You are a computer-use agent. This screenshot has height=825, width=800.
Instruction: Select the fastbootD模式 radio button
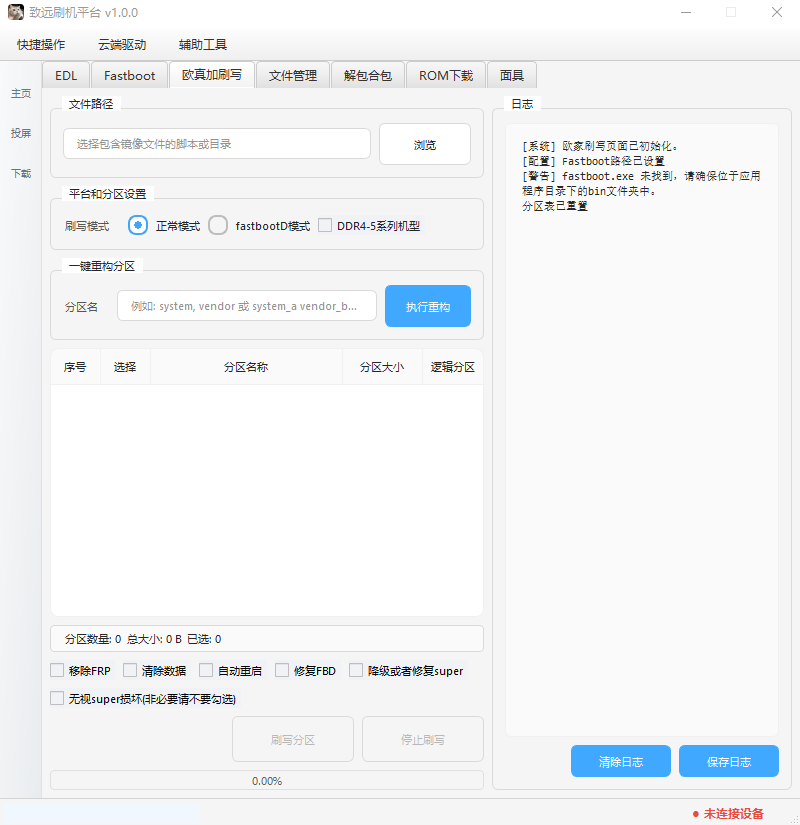218,226
